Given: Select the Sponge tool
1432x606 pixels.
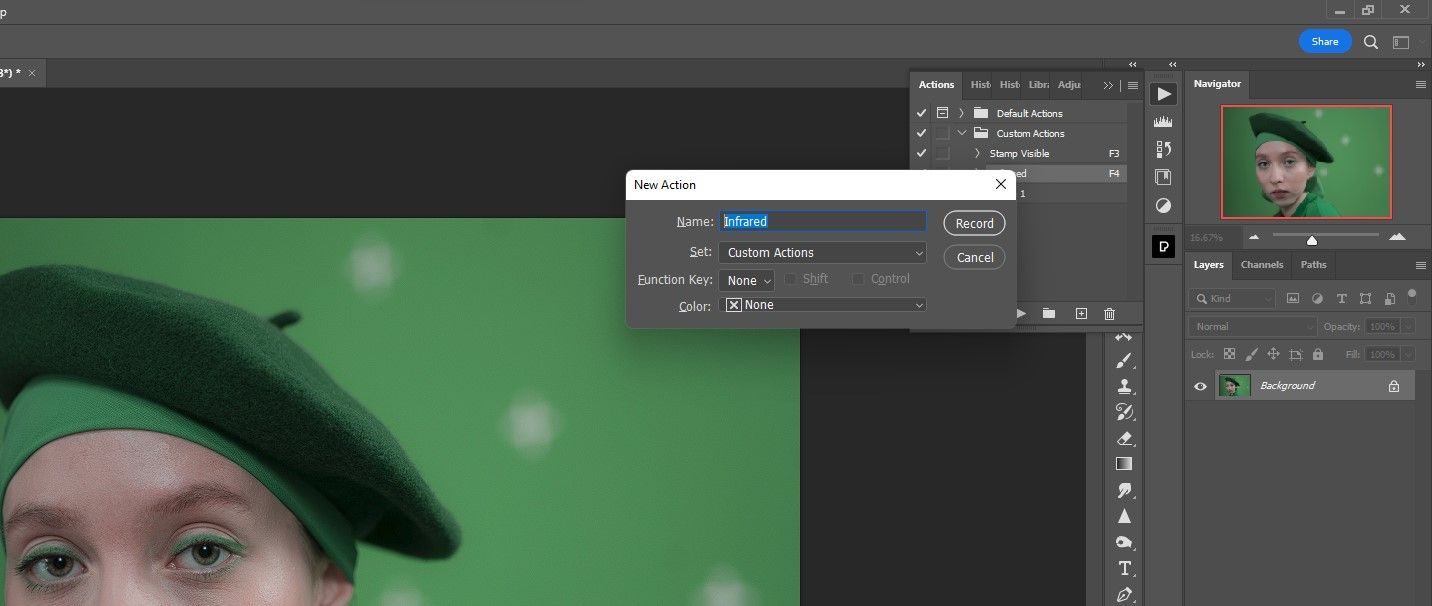Looking at the screenshot, I should [1124, 542].
